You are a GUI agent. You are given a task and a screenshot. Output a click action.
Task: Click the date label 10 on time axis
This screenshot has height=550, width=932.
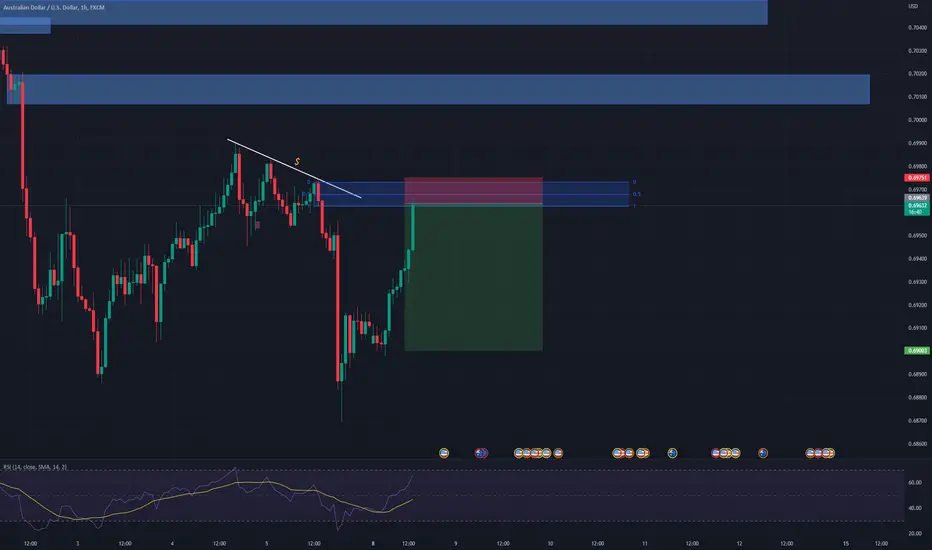point(550,543)
